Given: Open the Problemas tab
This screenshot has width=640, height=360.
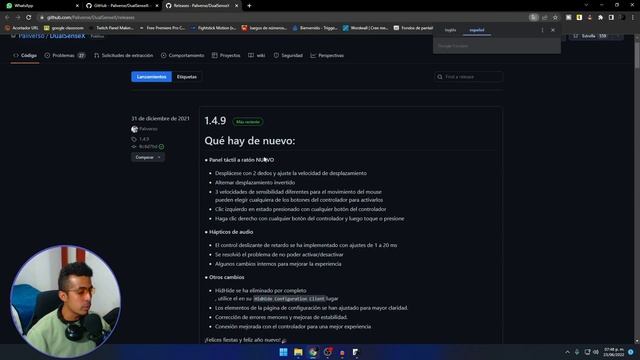Looking at the screenshot, I should [x=65, y=56].
